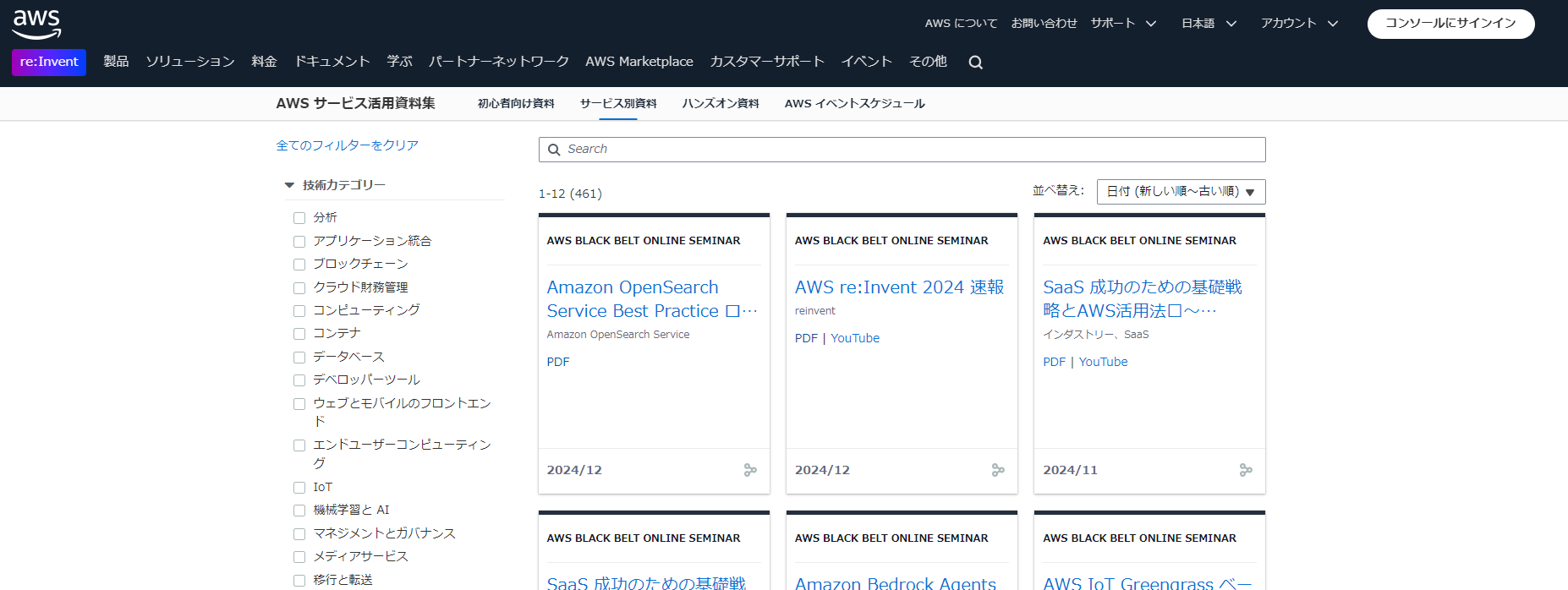Check the 分析 filter checkbox
This screenshot has width=1568, height=590.
[x=299, y=218]
